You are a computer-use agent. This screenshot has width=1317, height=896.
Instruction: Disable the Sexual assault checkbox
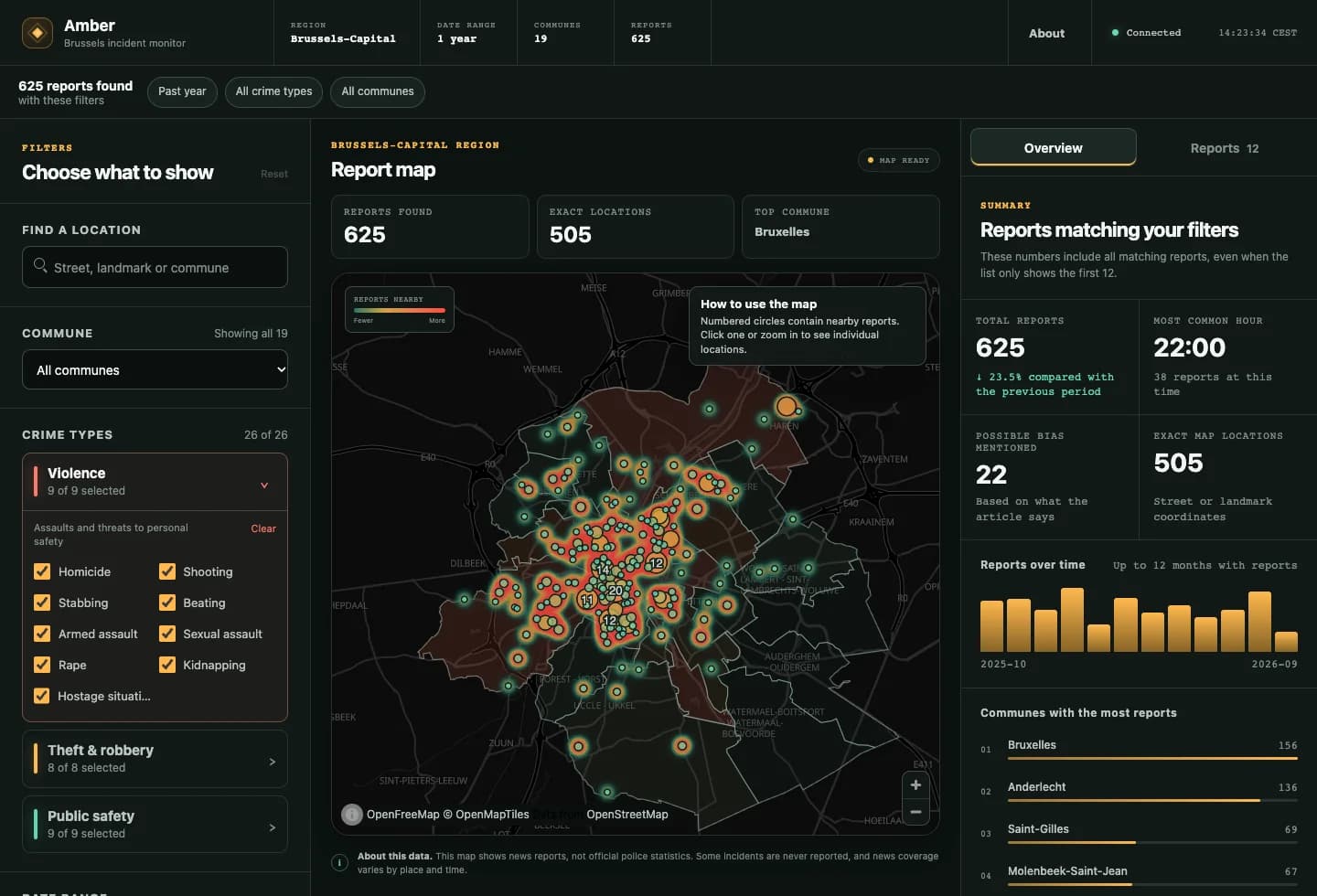(167, 634)
